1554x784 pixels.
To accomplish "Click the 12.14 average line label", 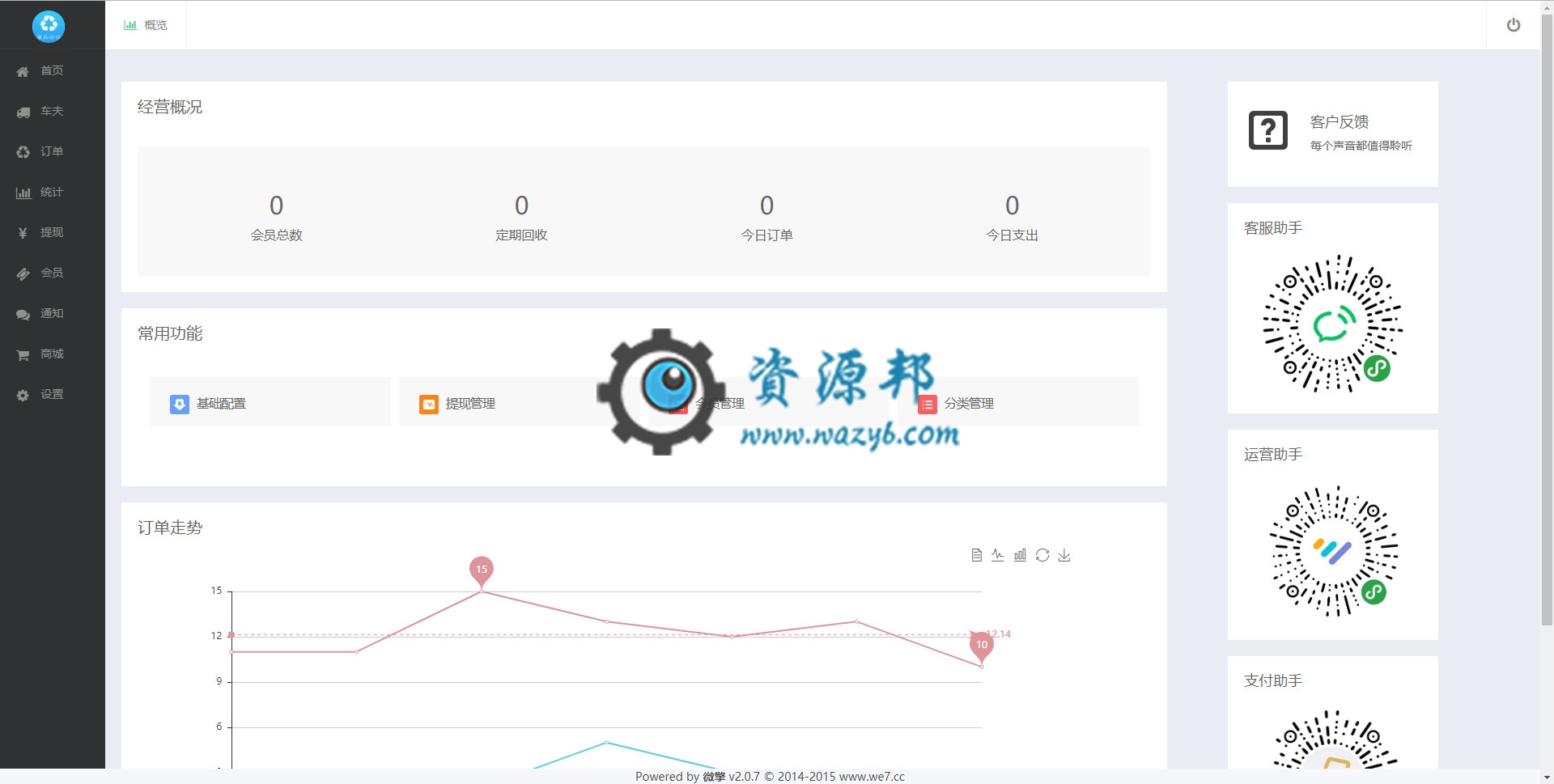I will (999, 634).
